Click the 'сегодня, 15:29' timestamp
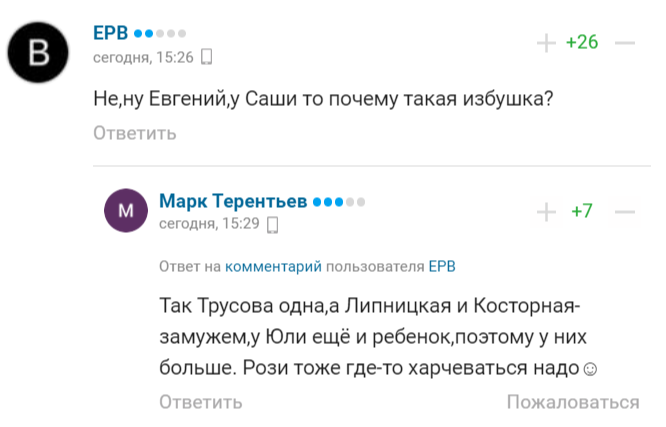 pos(209,225)
